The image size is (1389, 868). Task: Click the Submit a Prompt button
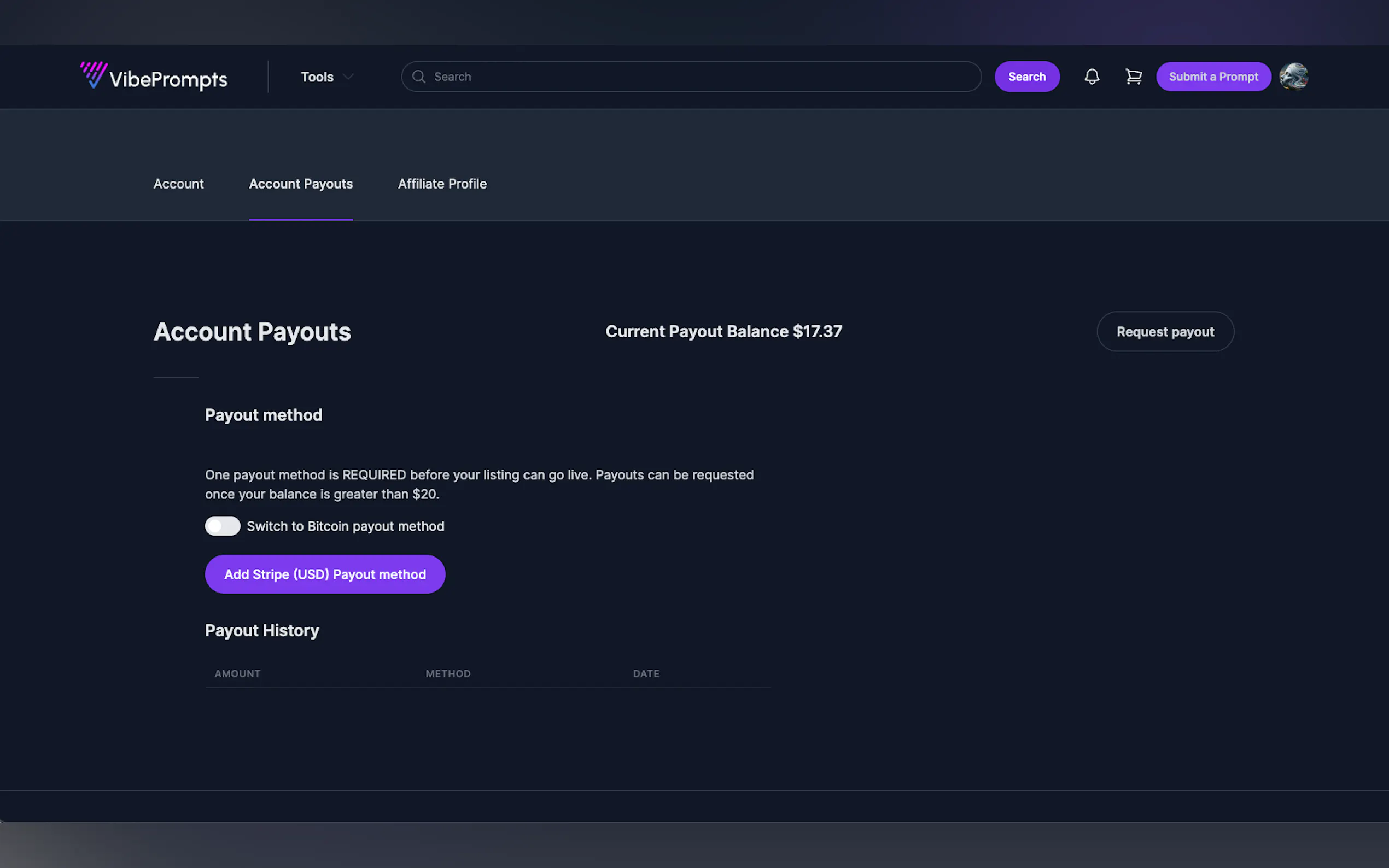1213,77
